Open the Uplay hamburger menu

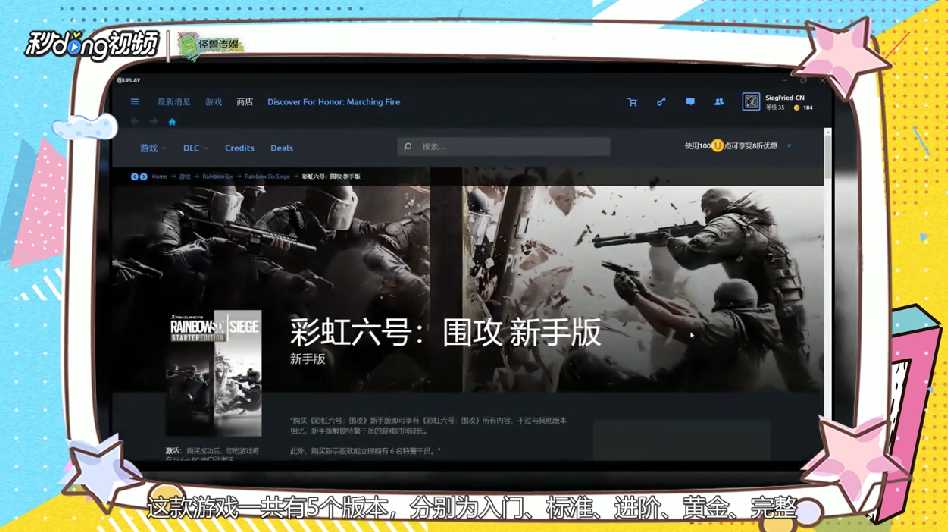[x=135, y=102]
